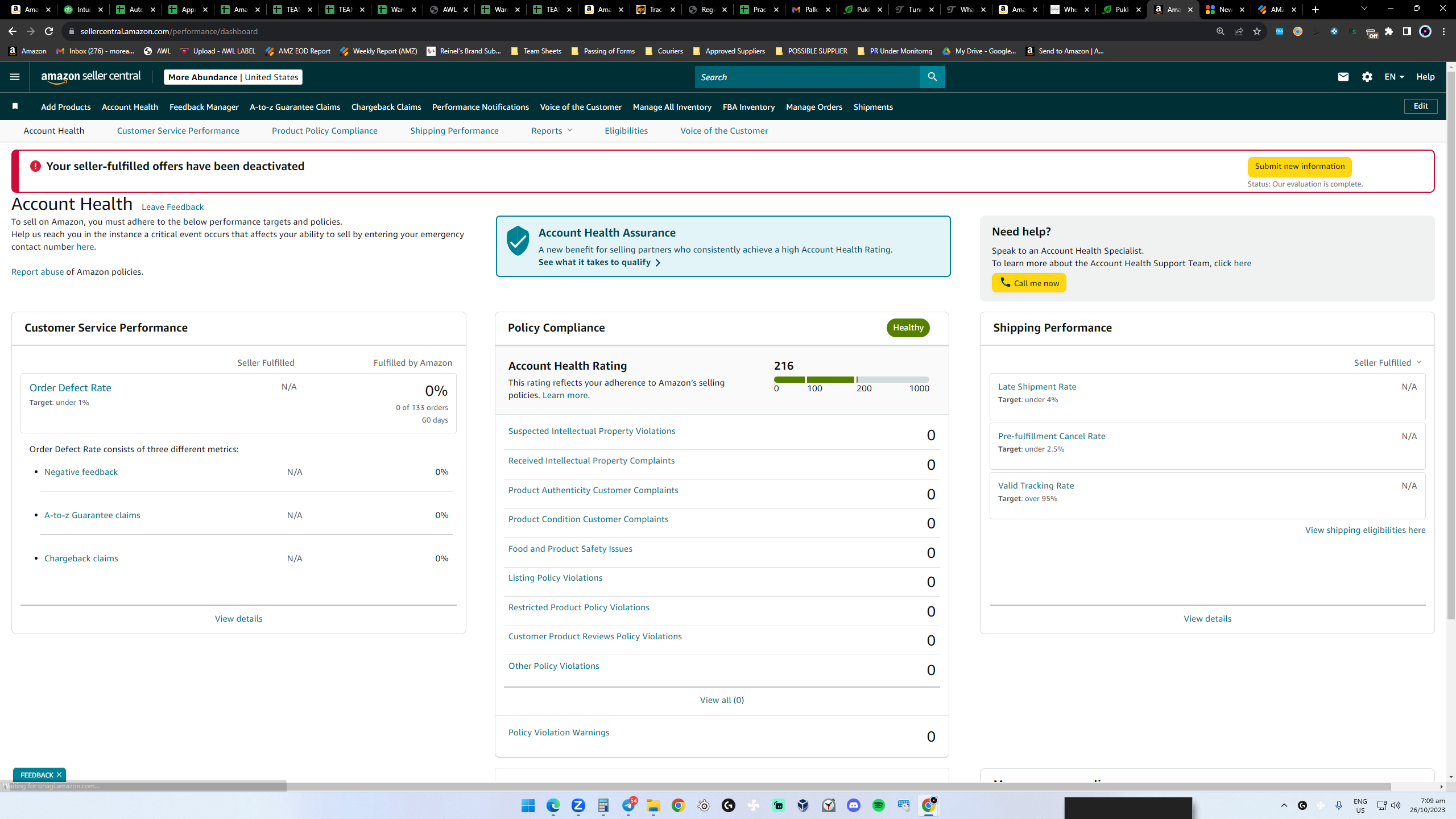This screenshot has height=819, width=1456.
Task: Open the volume control in system tray
Action: point(1396,805)
